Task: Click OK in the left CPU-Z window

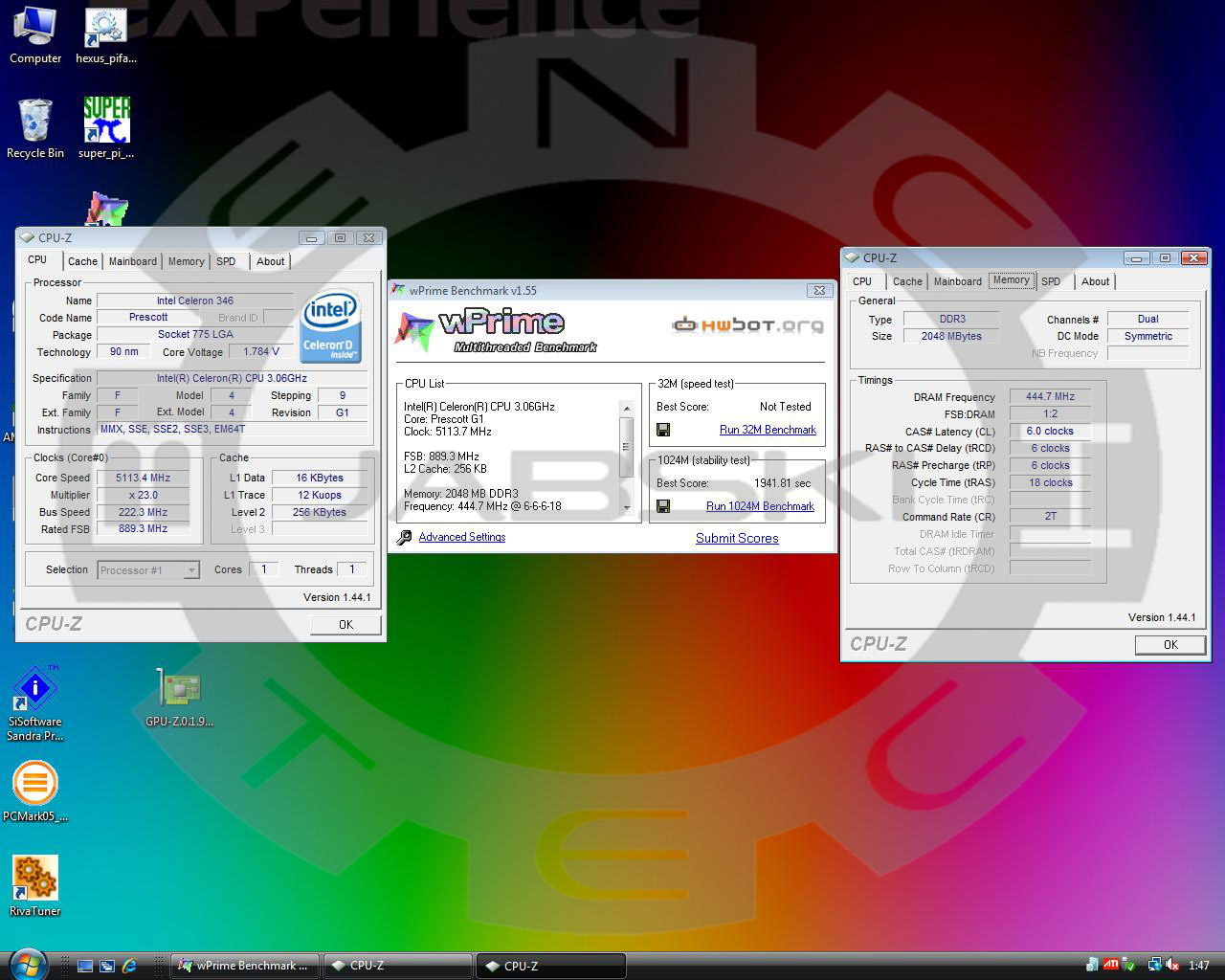Action: 345,624
